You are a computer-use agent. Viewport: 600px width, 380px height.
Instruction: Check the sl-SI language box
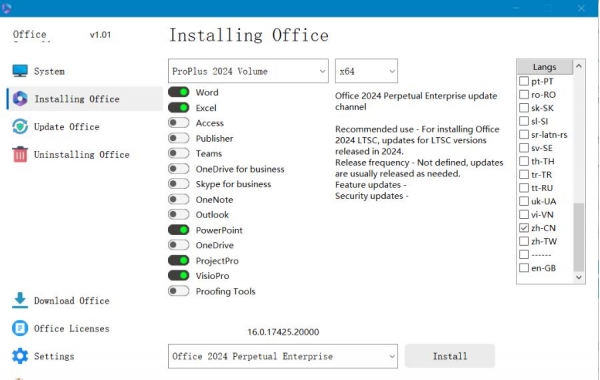524,121
